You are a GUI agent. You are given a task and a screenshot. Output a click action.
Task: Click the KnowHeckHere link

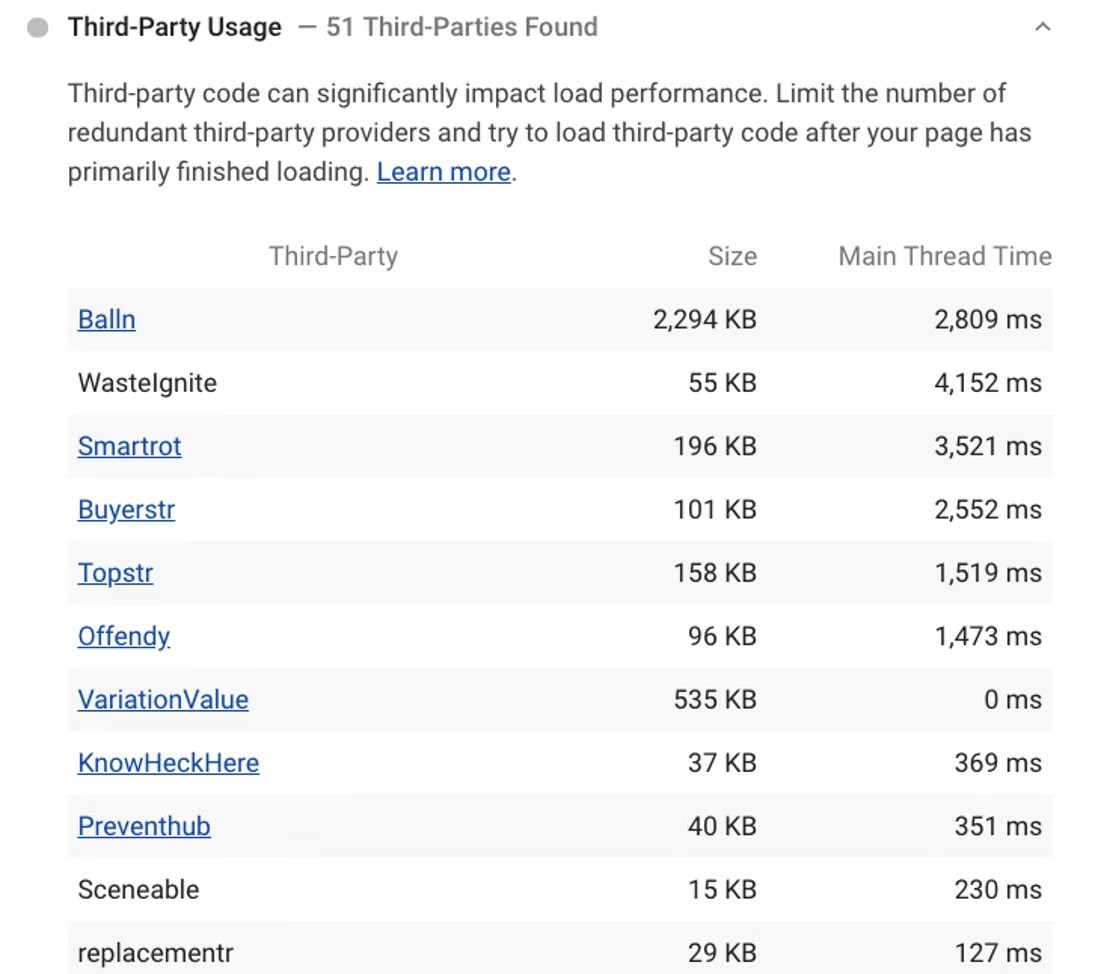(168, 763)
